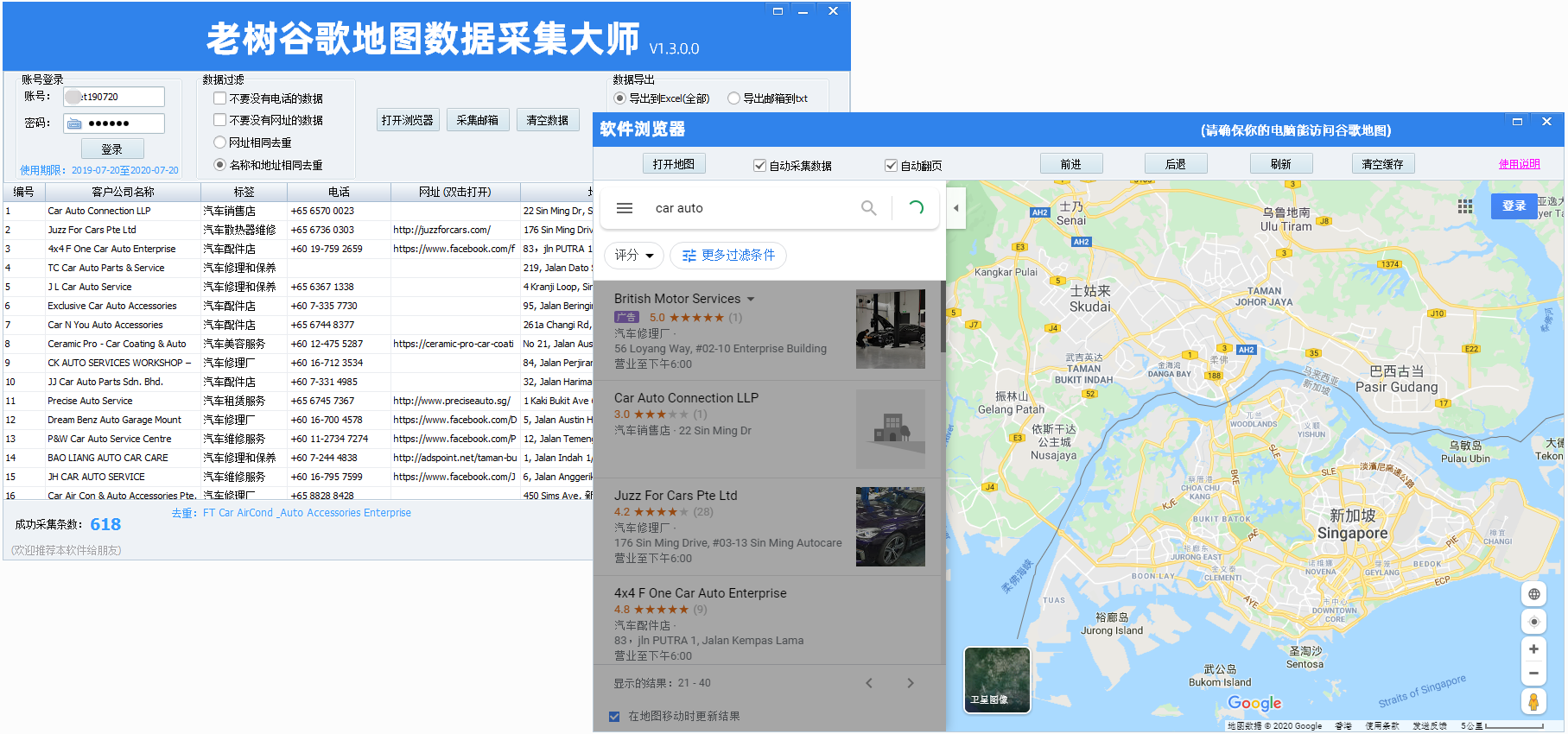Click the clear data button
Image resolution: width=1568 pixels, height=734 pixels.
pyautogui.click(x=548, y=120)
